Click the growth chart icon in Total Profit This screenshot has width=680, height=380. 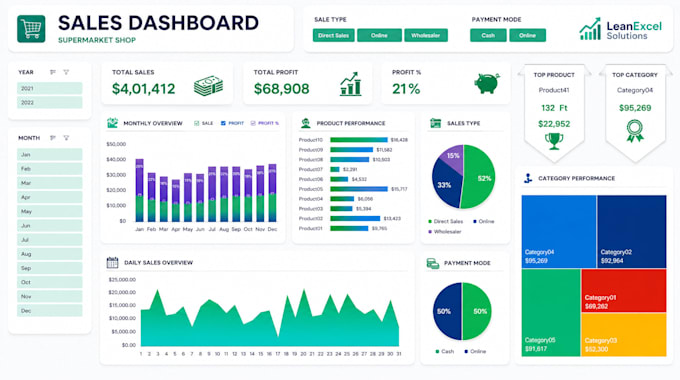tap(351, 84)
